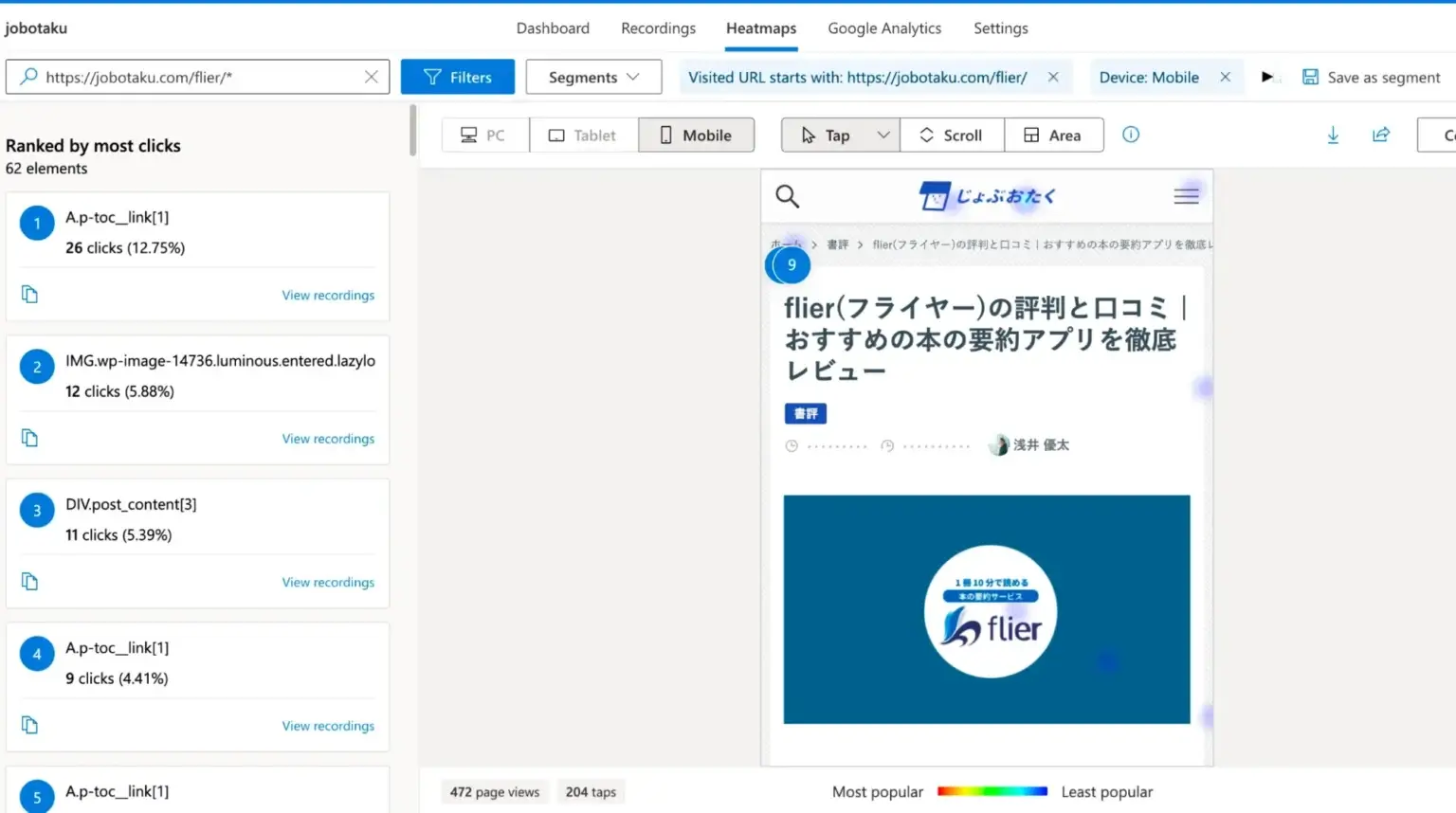Expand the Segments dropdown
Image resolution: width=1456 pixels, height=813 pixels.
tap(593, 77)
